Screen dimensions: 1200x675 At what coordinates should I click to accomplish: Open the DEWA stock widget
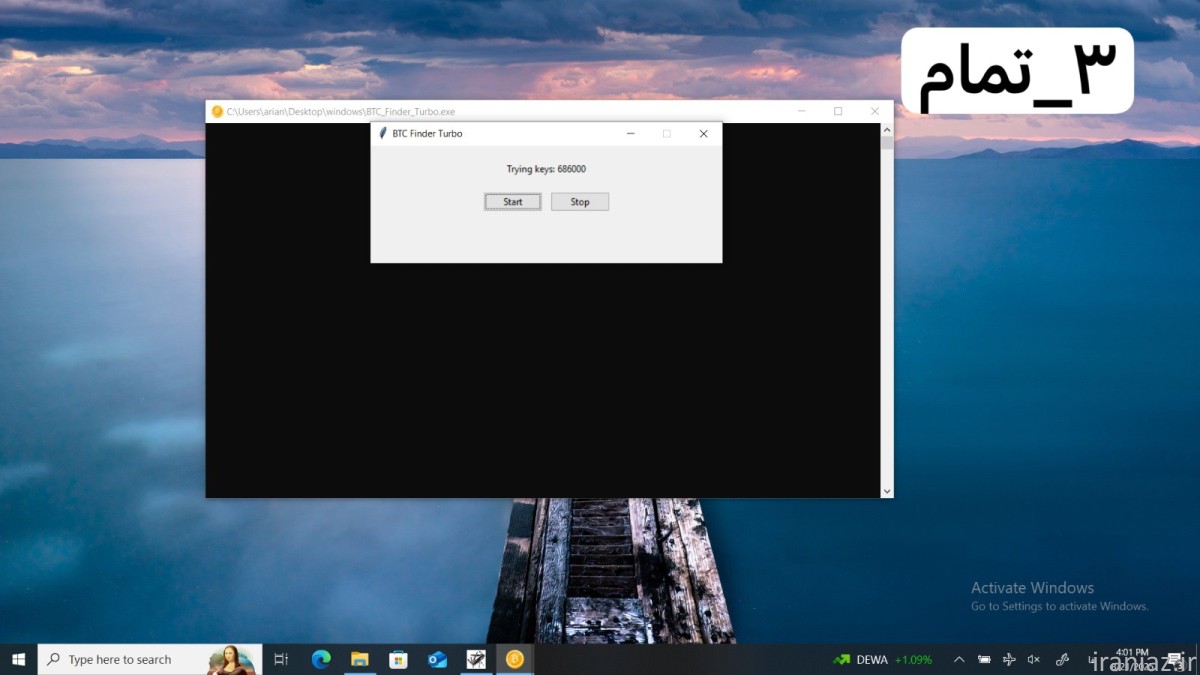coord(882,659)
